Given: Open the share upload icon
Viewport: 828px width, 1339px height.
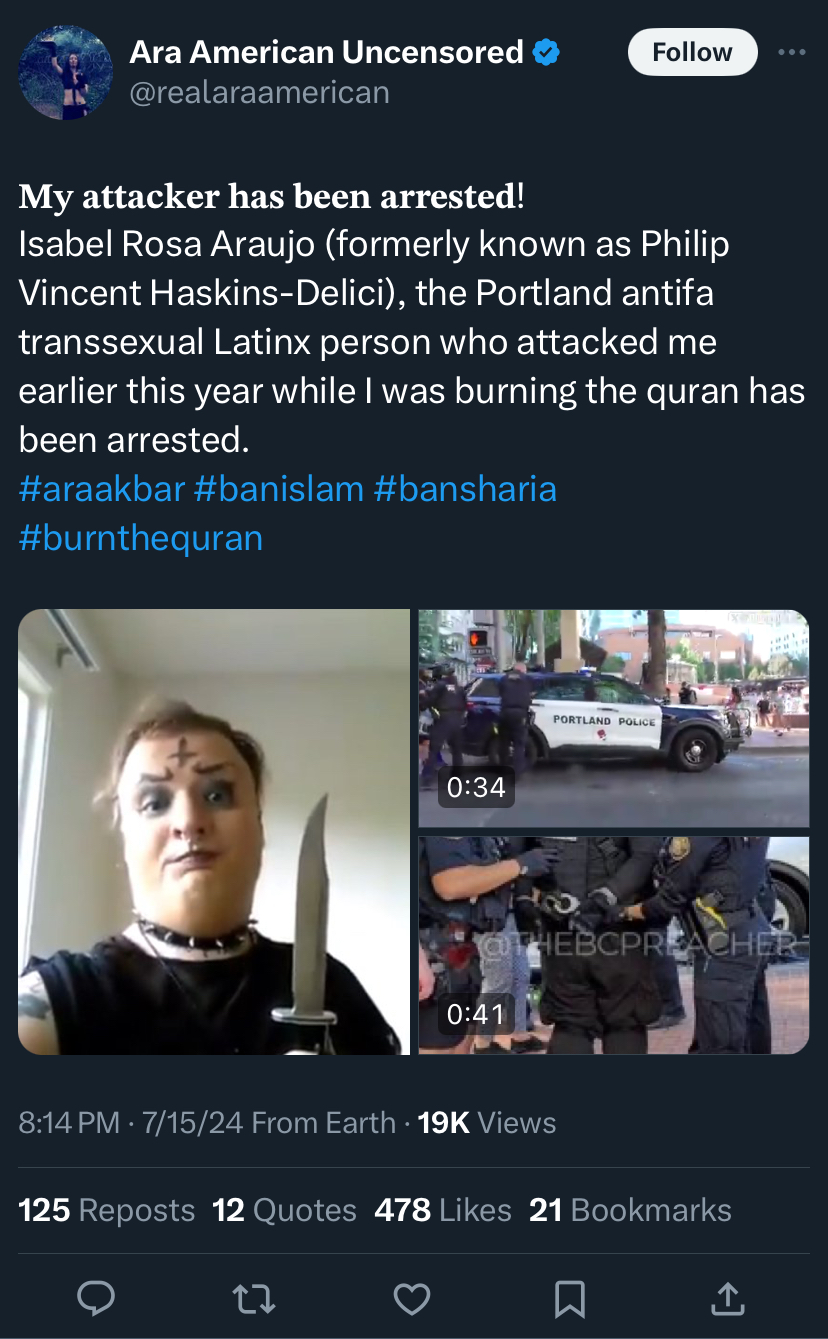Looking at the screenshot, I should point(727,1297).
